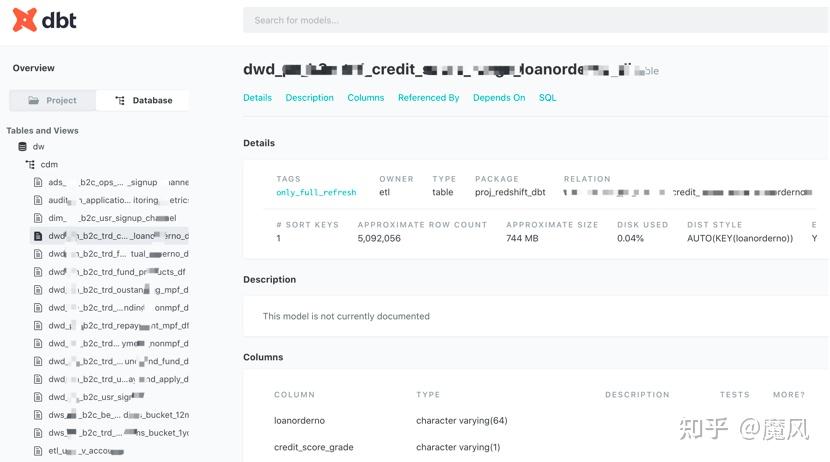
Task: Switch to the Database tab
Action: coord(143,100)
